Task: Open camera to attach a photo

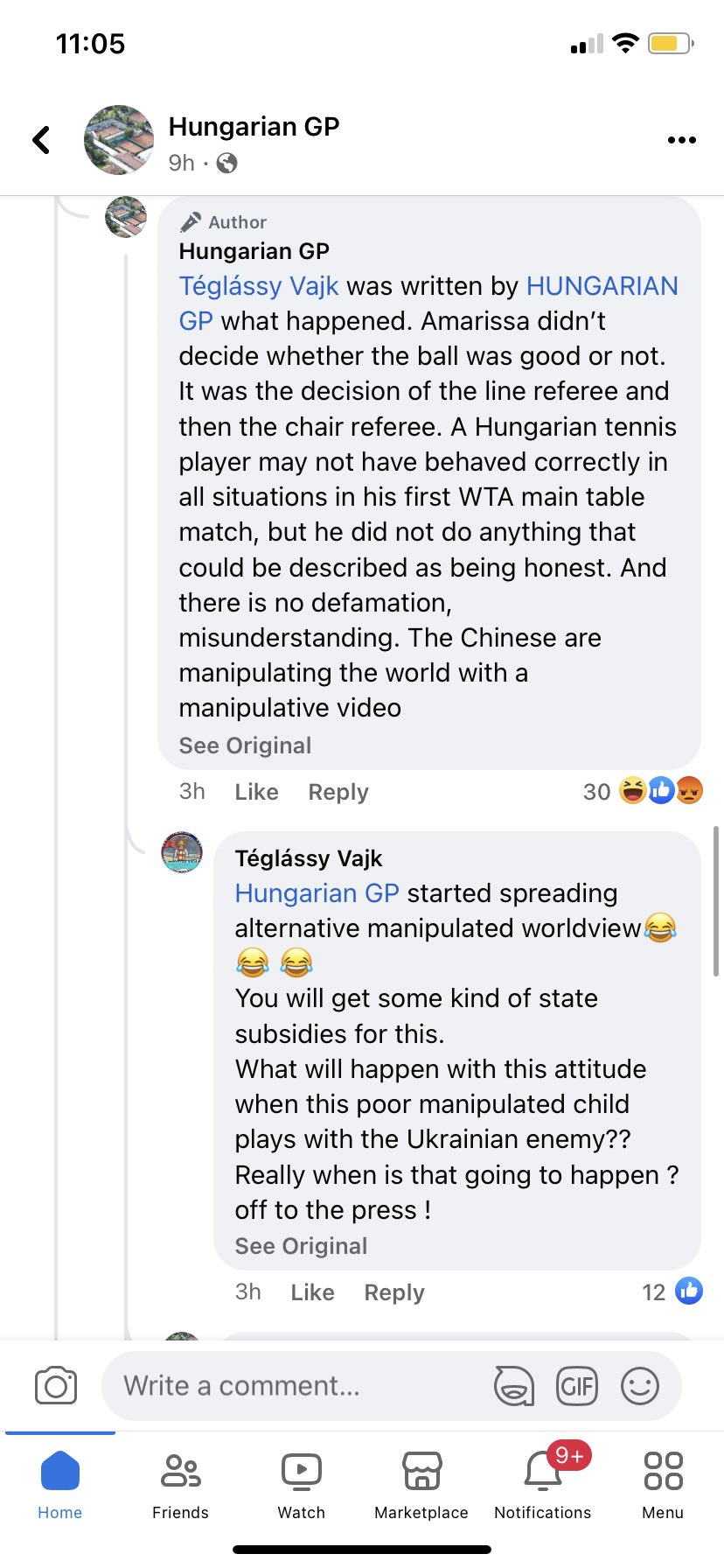Action: point(56,1386)
